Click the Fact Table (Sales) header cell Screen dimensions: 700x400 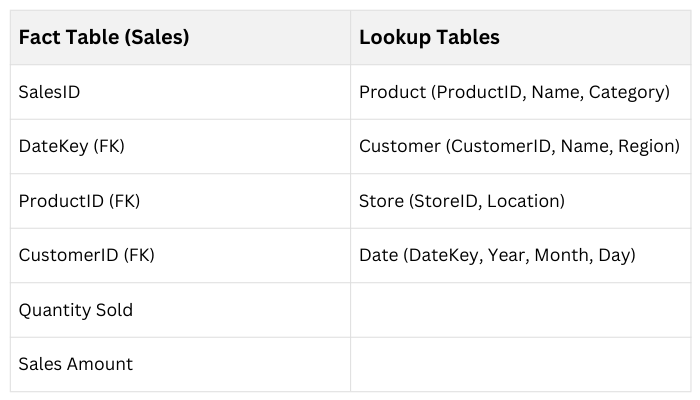(104, 38)
